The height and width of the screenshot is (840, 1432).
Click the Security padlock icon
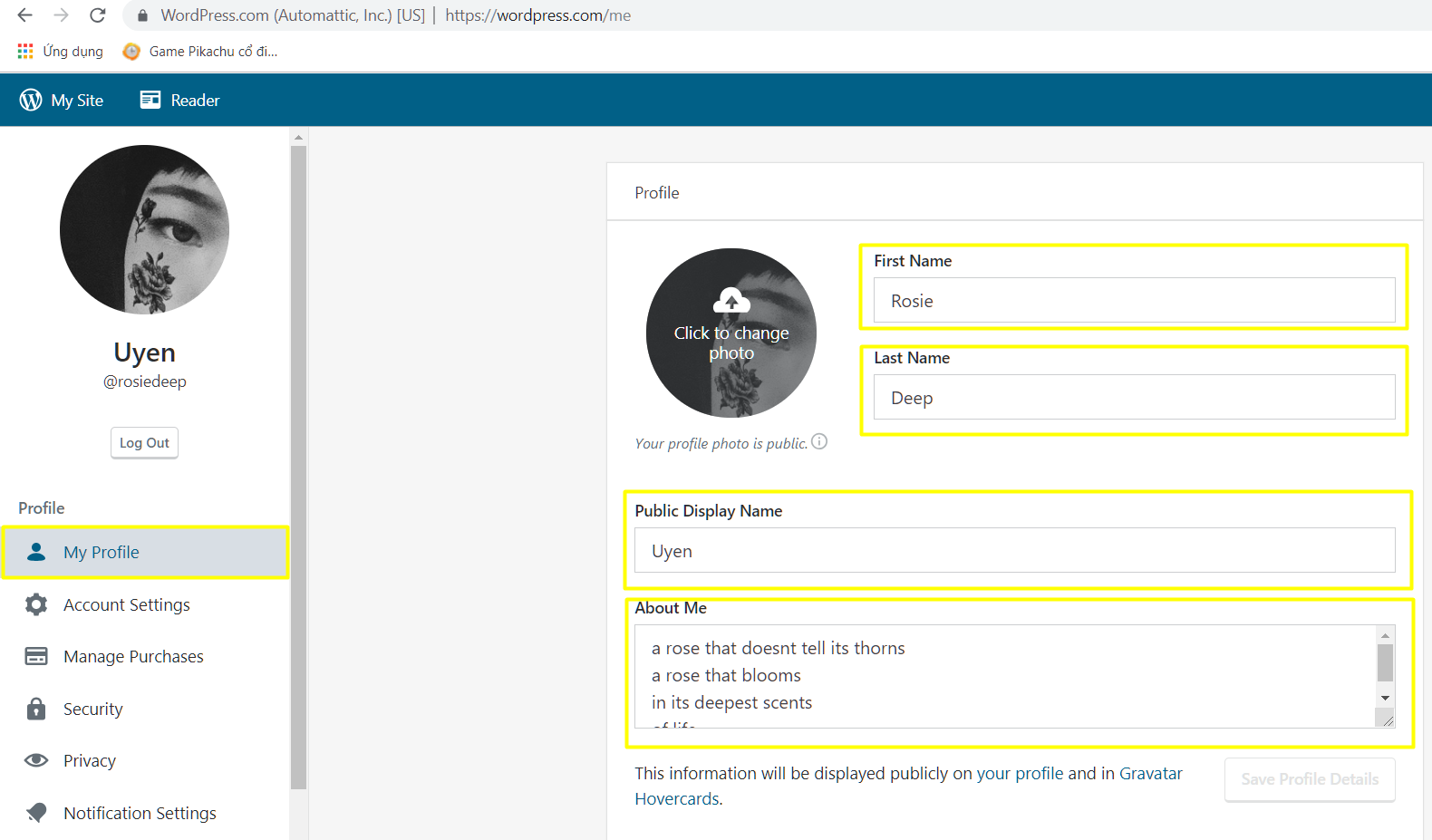click(x=36, y=709)
